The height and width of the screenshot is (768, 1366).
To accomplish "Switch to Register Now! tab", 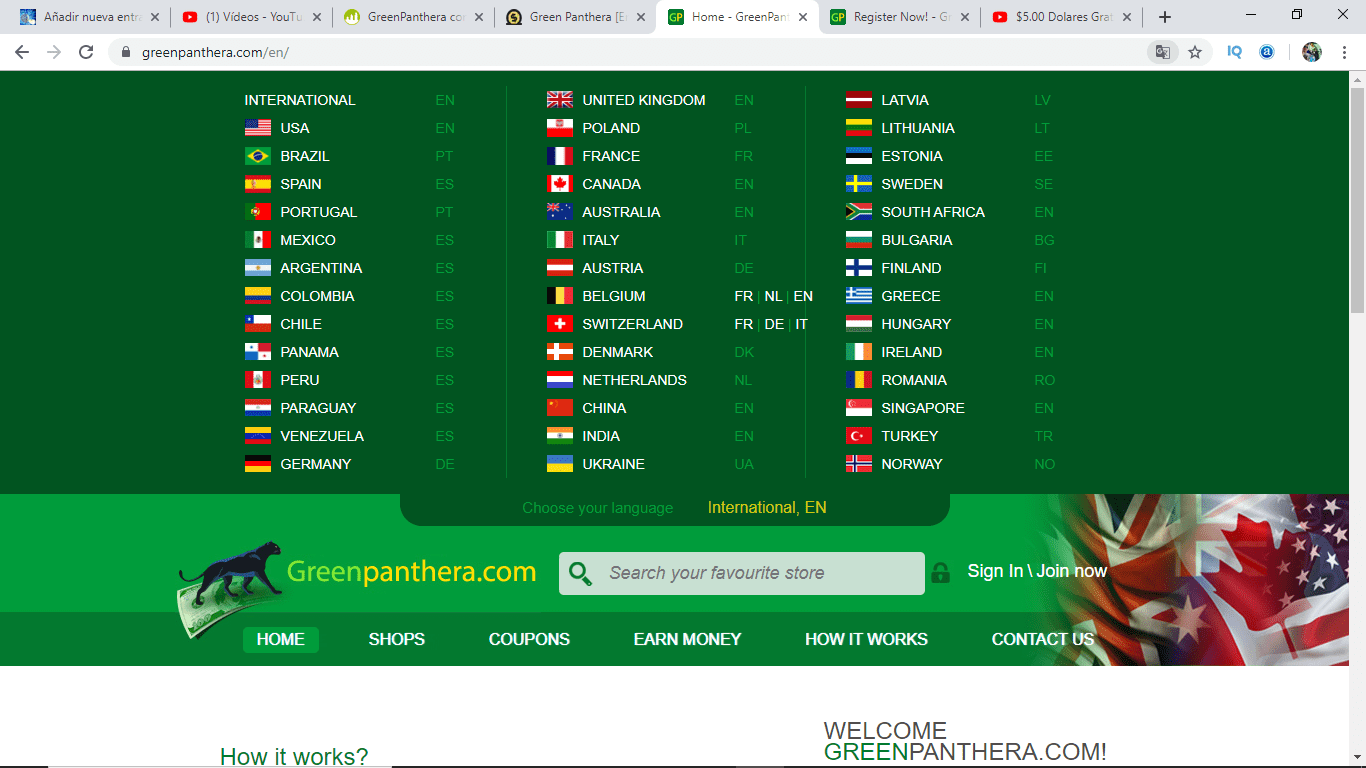I will tap(900, 17).
